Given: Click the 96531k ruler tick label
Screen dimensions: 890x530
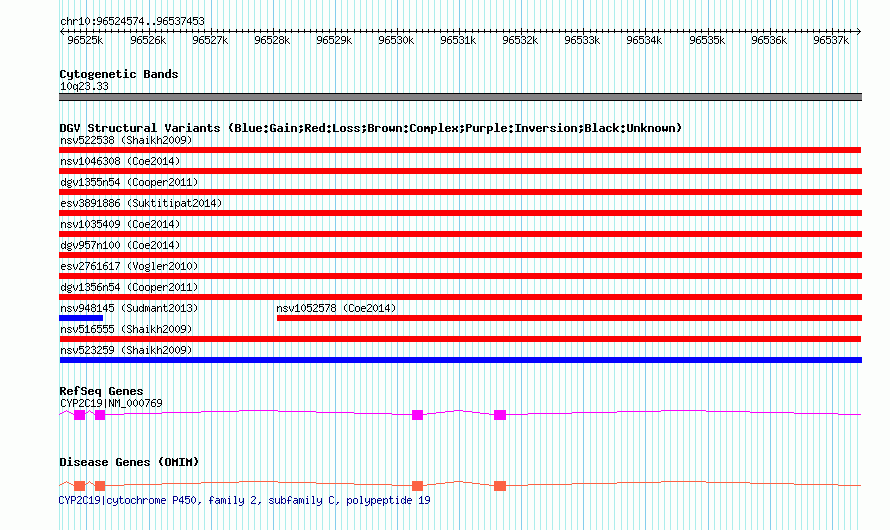Looking at the screenshot, I should point(458,40).
